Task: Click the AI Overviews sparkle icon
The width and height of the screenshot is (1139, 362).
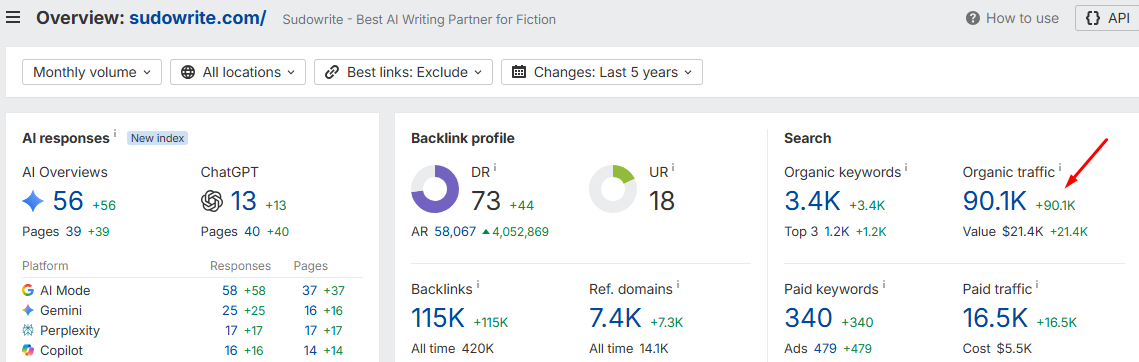Action: [33, 201]
